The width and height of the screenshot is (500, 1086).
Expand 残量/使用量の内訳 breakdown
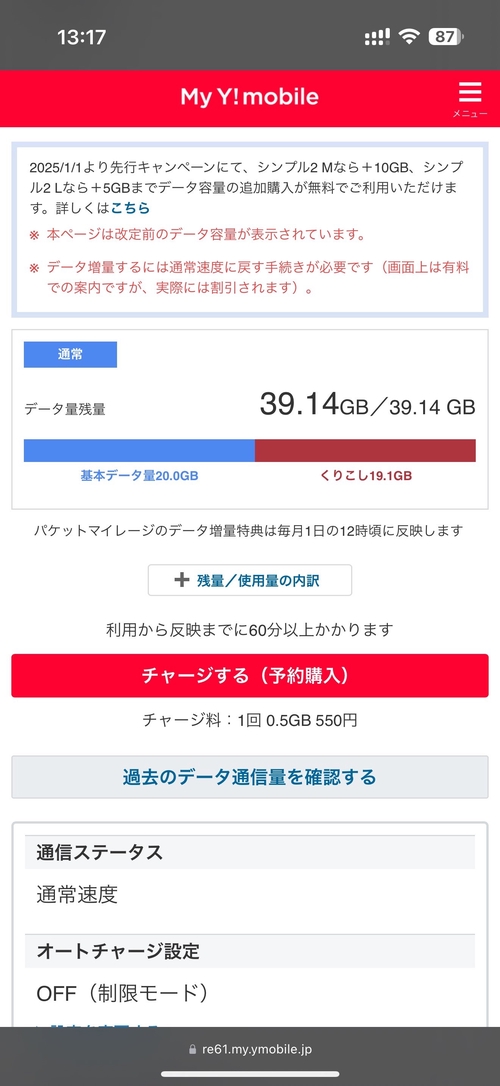tap(250, 580)
